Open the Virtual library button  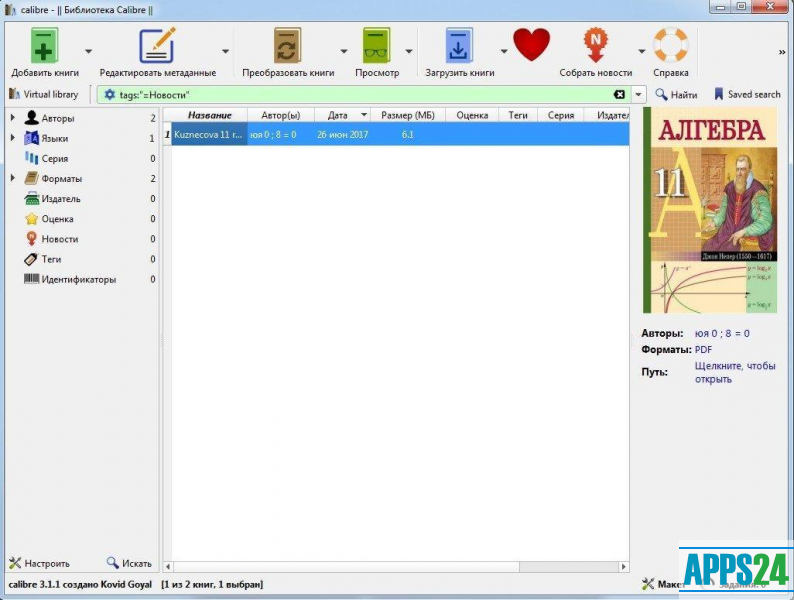point(44,94)
